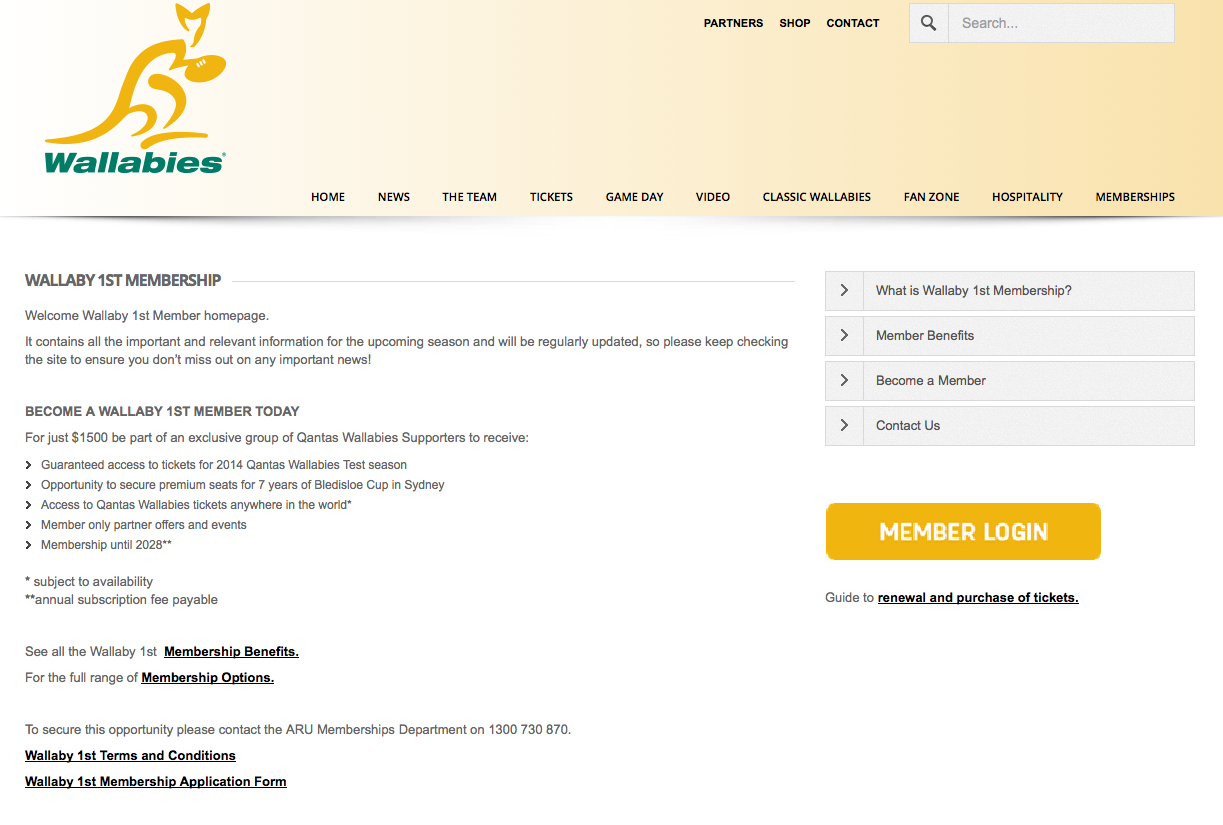
Task: Open the Video menu item
Action: tap(713, 197)
